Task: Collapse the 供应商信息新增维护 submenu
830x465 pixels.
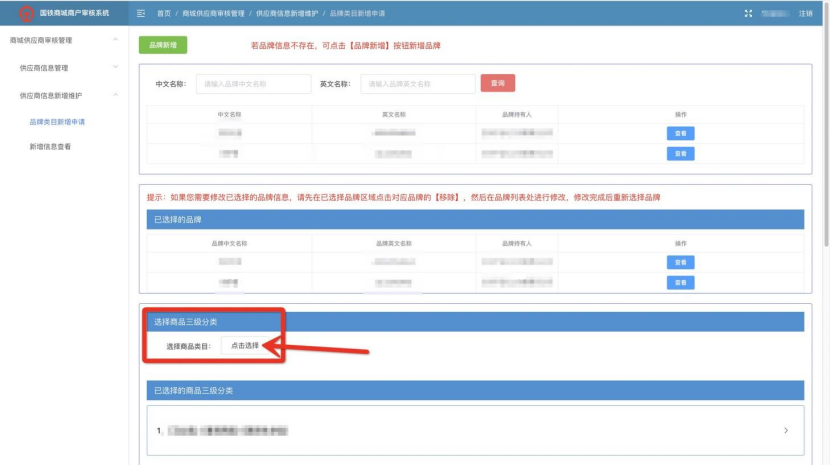Action: click(115, 95)
